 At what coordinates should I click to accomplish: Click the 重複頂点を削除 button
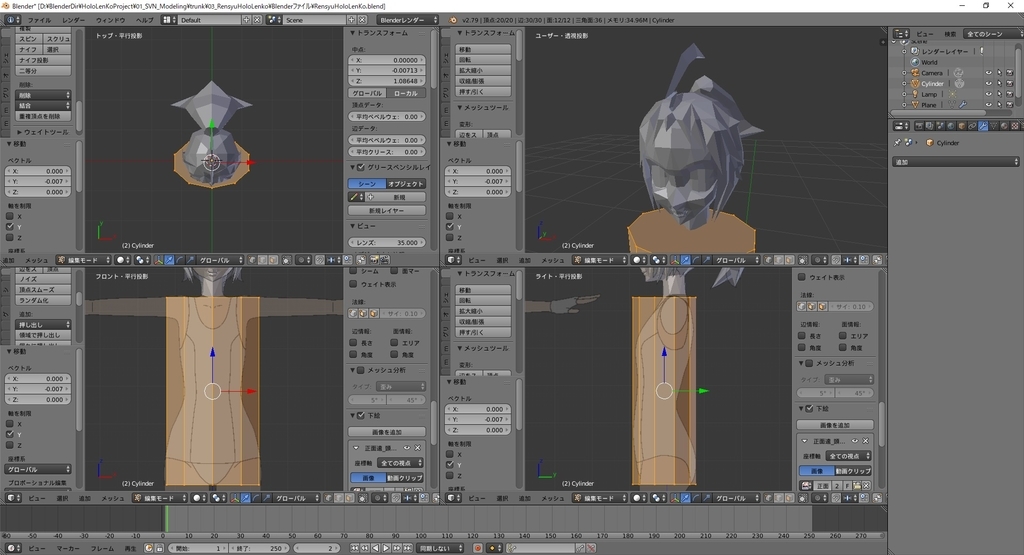coord(43,116)
